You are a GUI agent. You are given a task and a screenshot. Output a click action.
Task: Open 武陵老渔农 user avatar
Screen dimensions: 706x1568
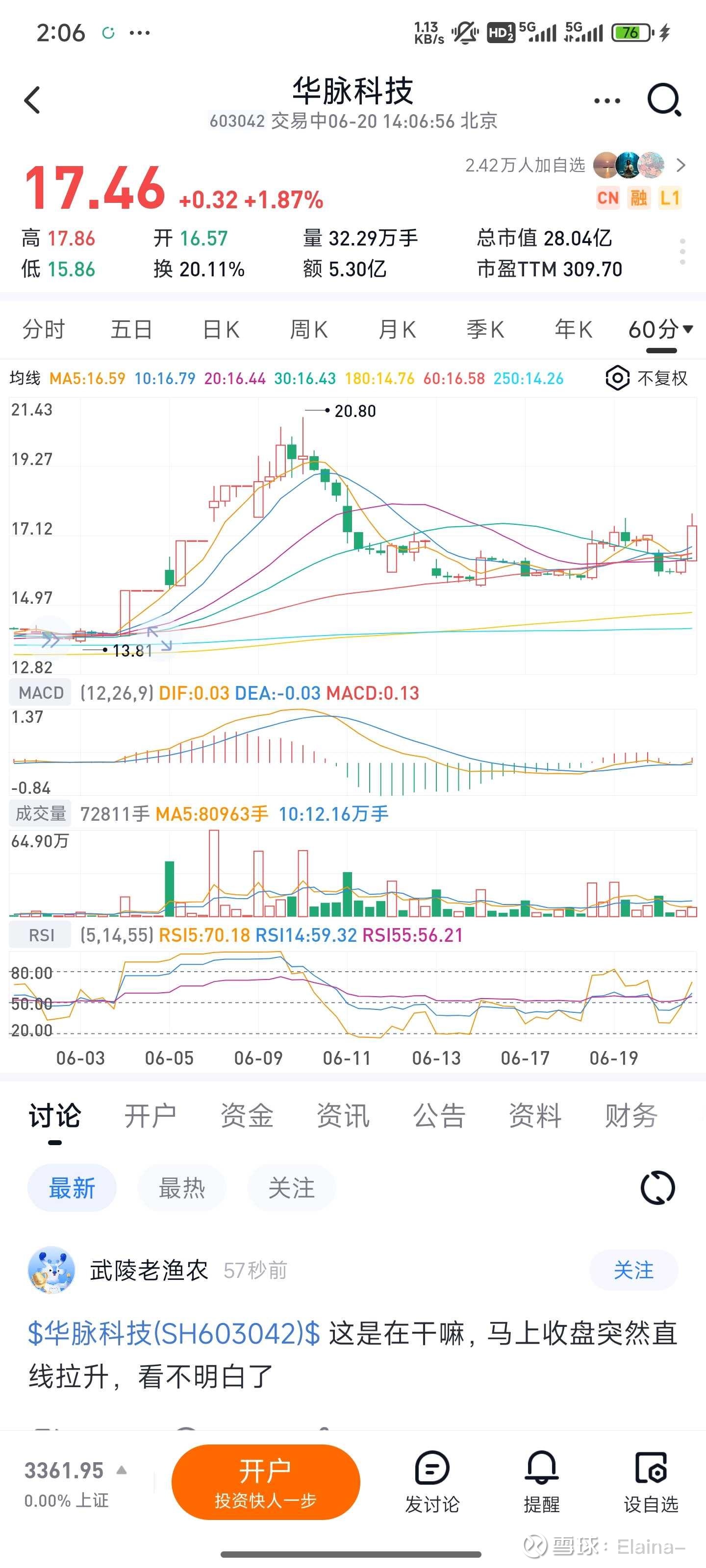pos(52,1271)
